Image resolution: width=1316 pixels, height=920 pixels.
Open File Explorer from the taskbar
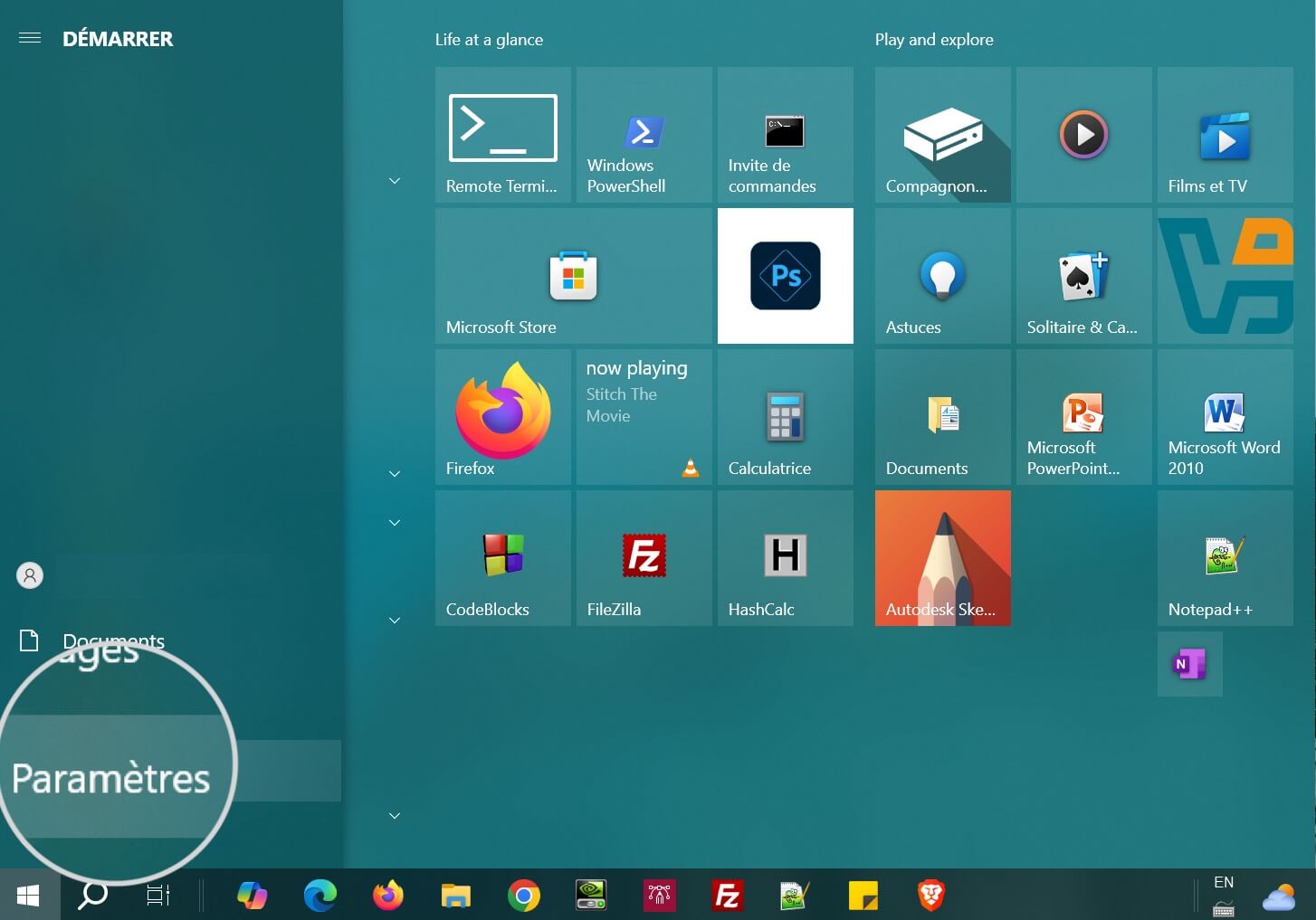click(x=456, y=896)
